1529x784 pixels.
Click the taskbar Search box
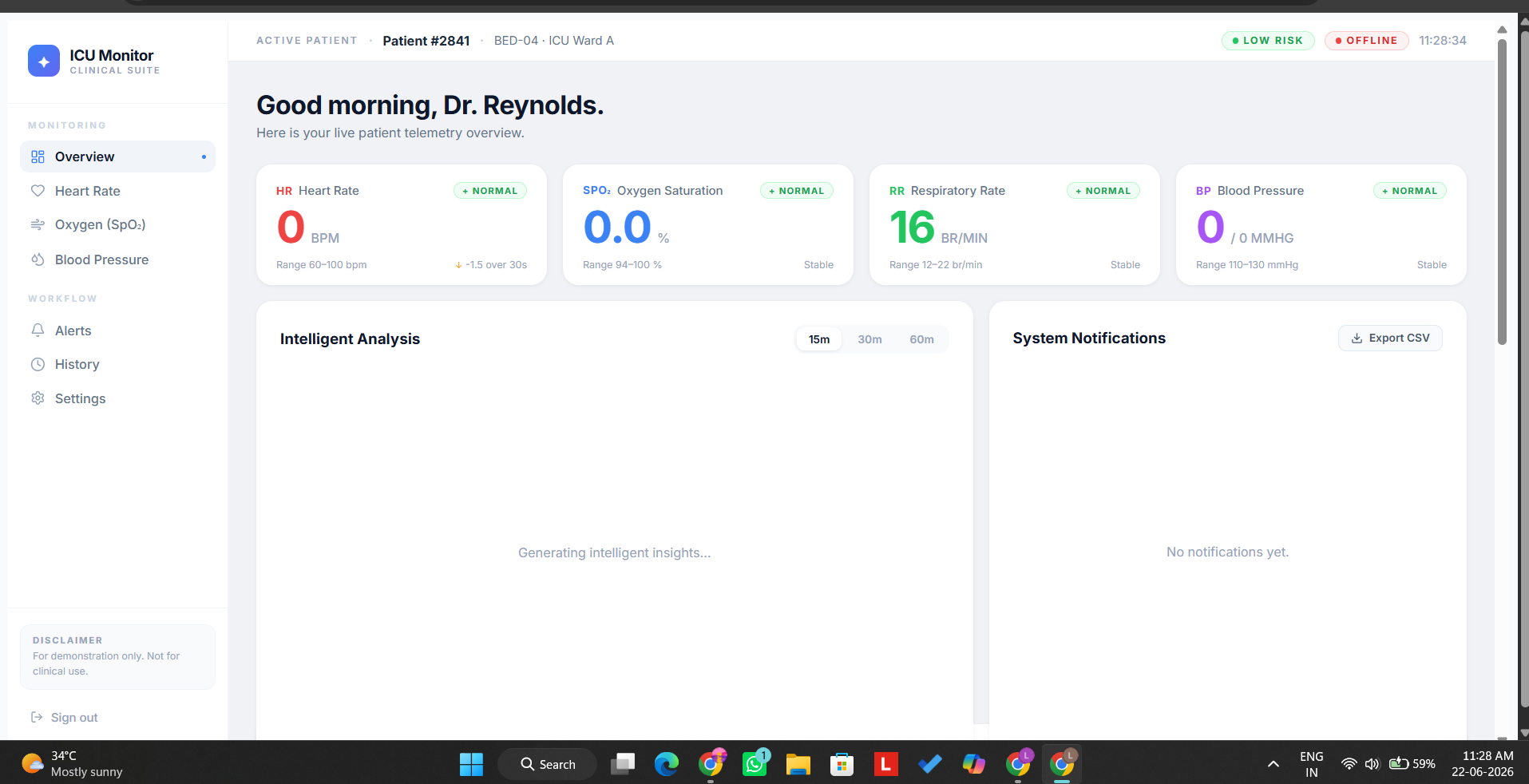tap(548, 764)
